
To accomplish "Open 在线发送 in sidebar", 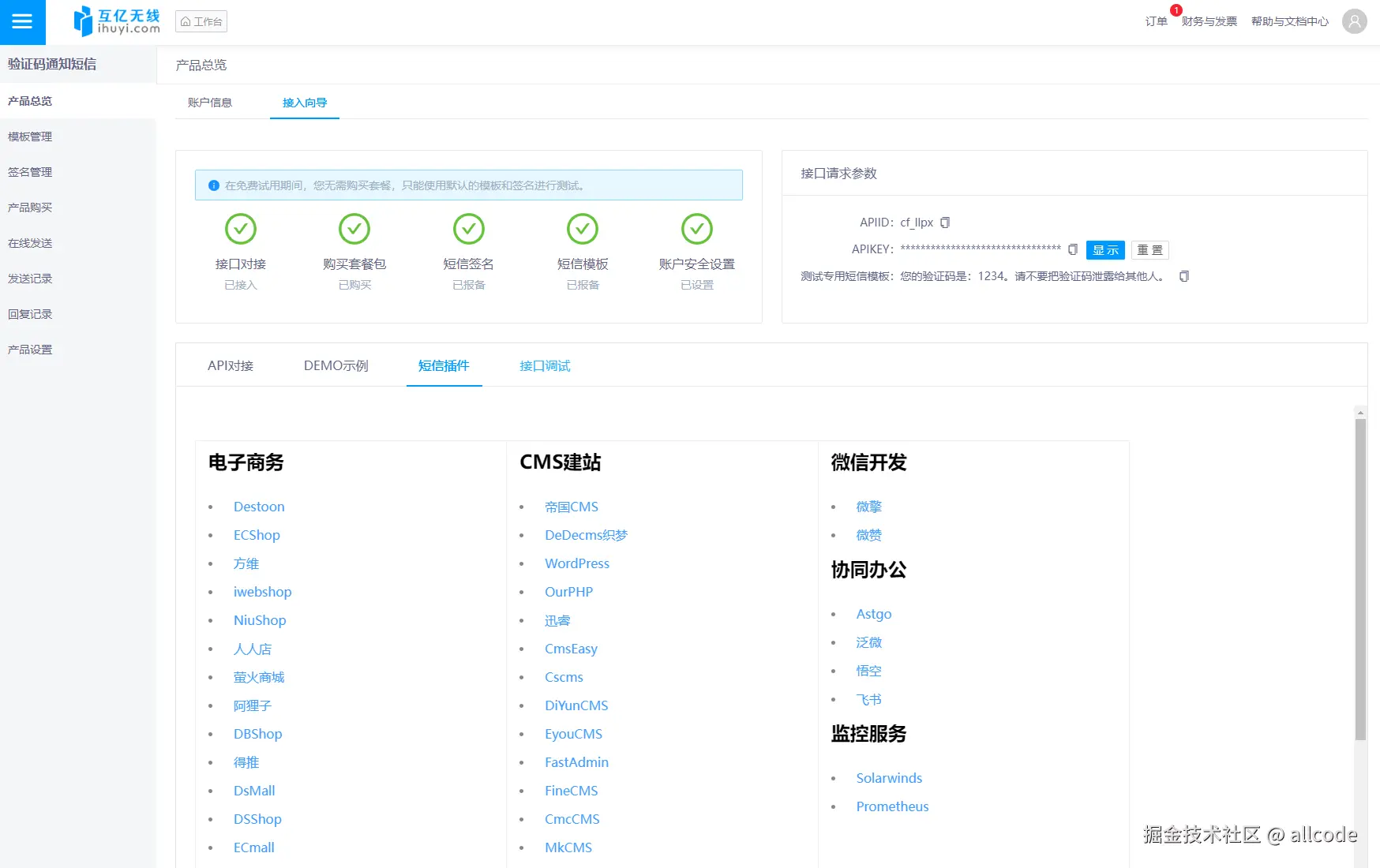I will (x=78, y=243).
